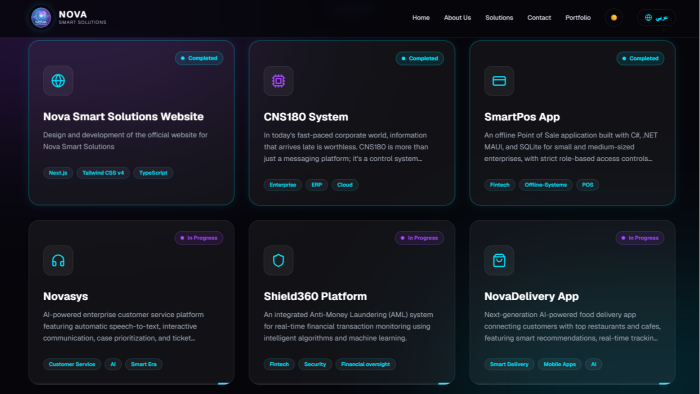Open the Shield360 Platform project title
This screenshot has height=394, width=700.
point(315,296)
